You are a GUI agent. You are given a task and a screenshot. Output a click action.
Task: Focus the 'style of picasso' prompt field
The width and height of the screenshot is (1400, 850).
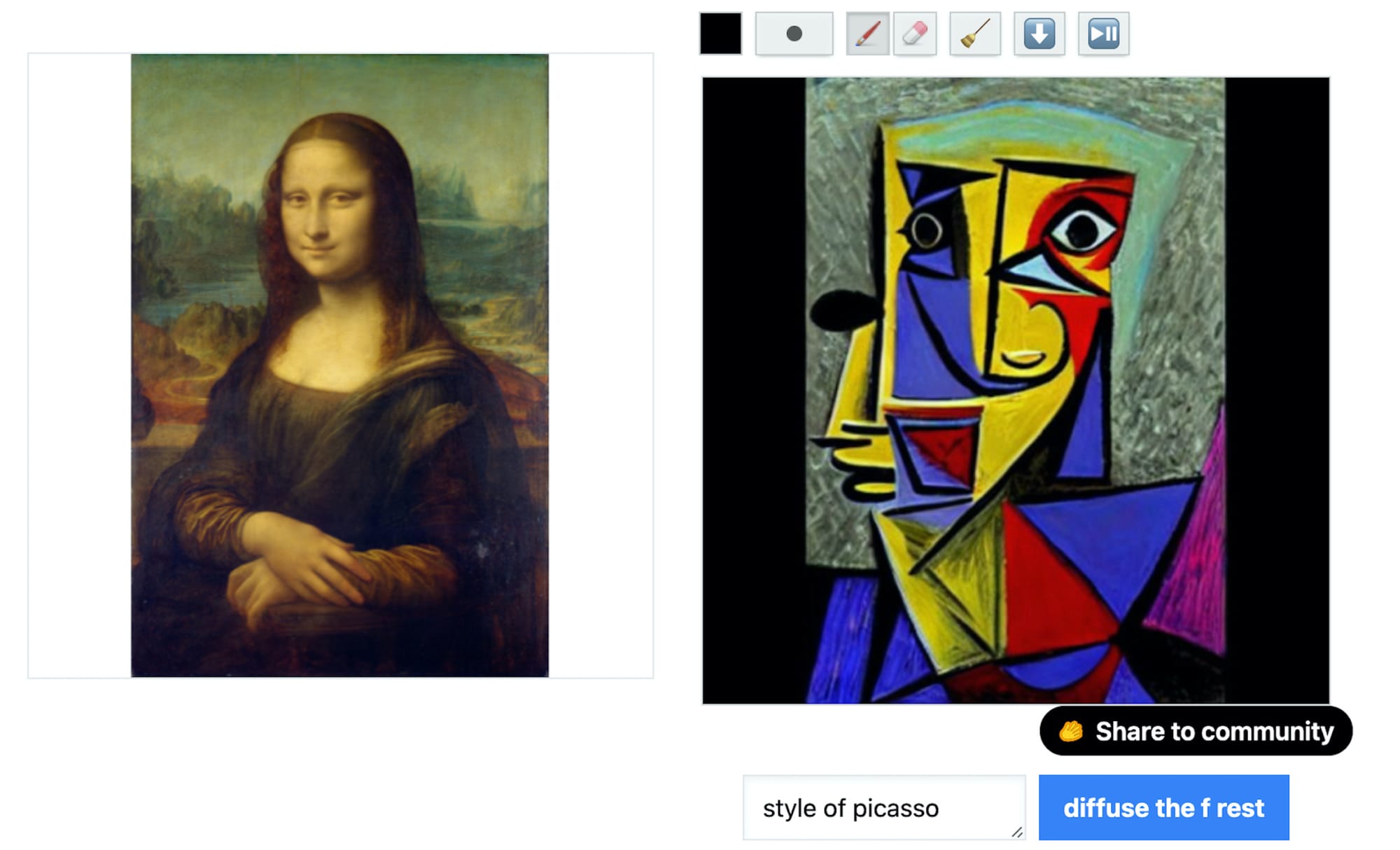point(884,807)
